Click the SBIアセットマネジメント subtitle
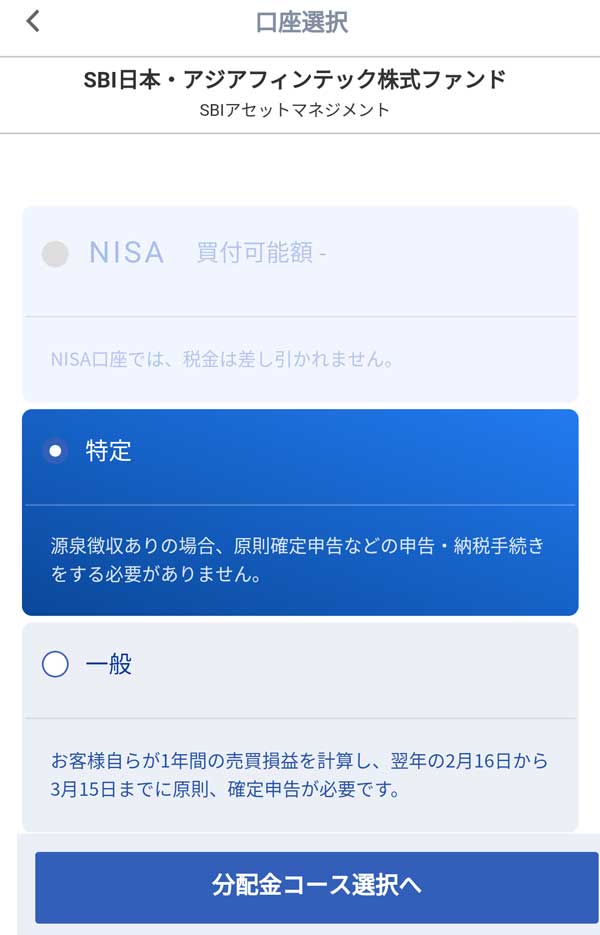This screenshot has width=600, height=935. pos(295,110)
